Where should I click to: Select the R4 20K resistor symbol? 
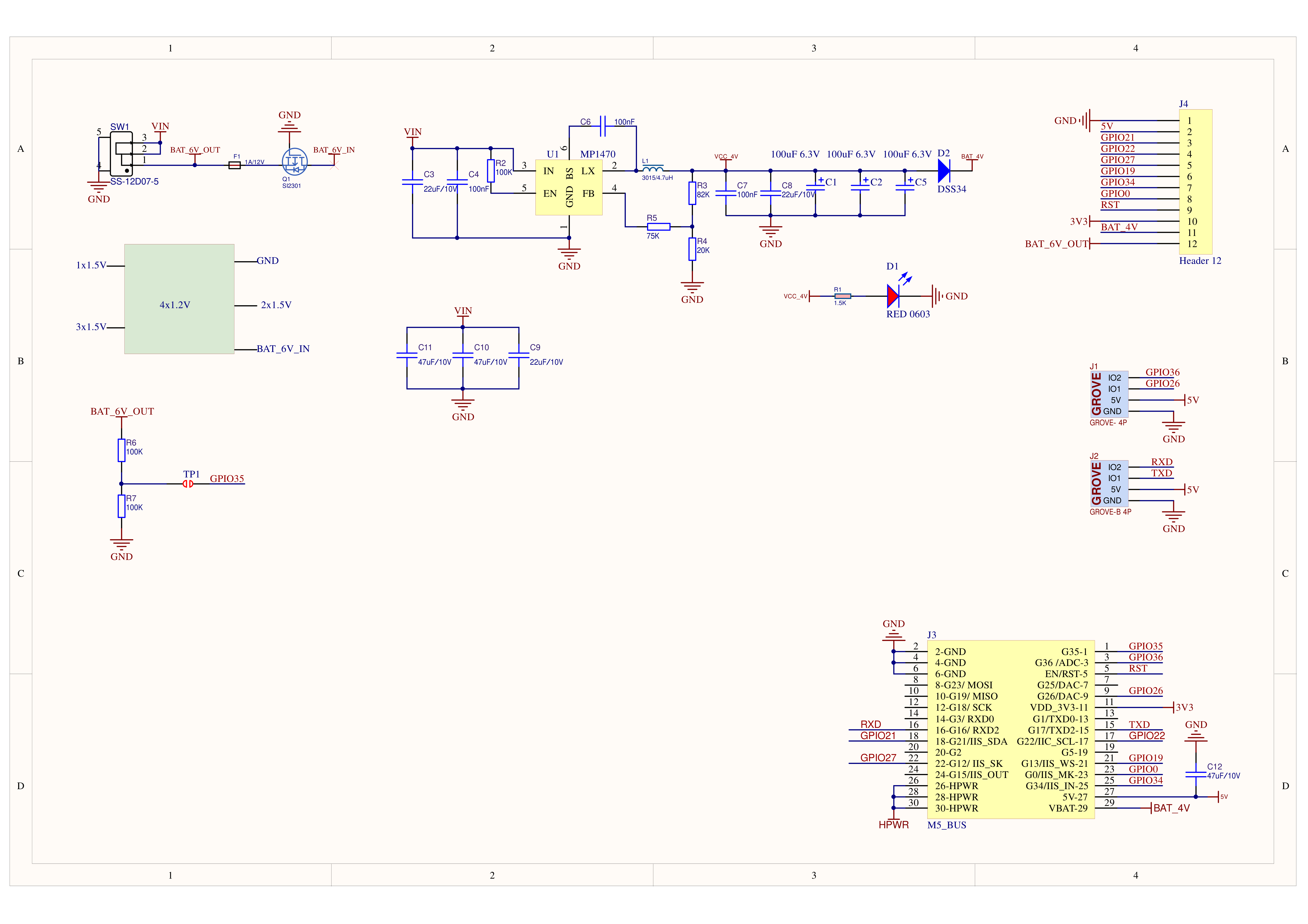coord(692,249)
